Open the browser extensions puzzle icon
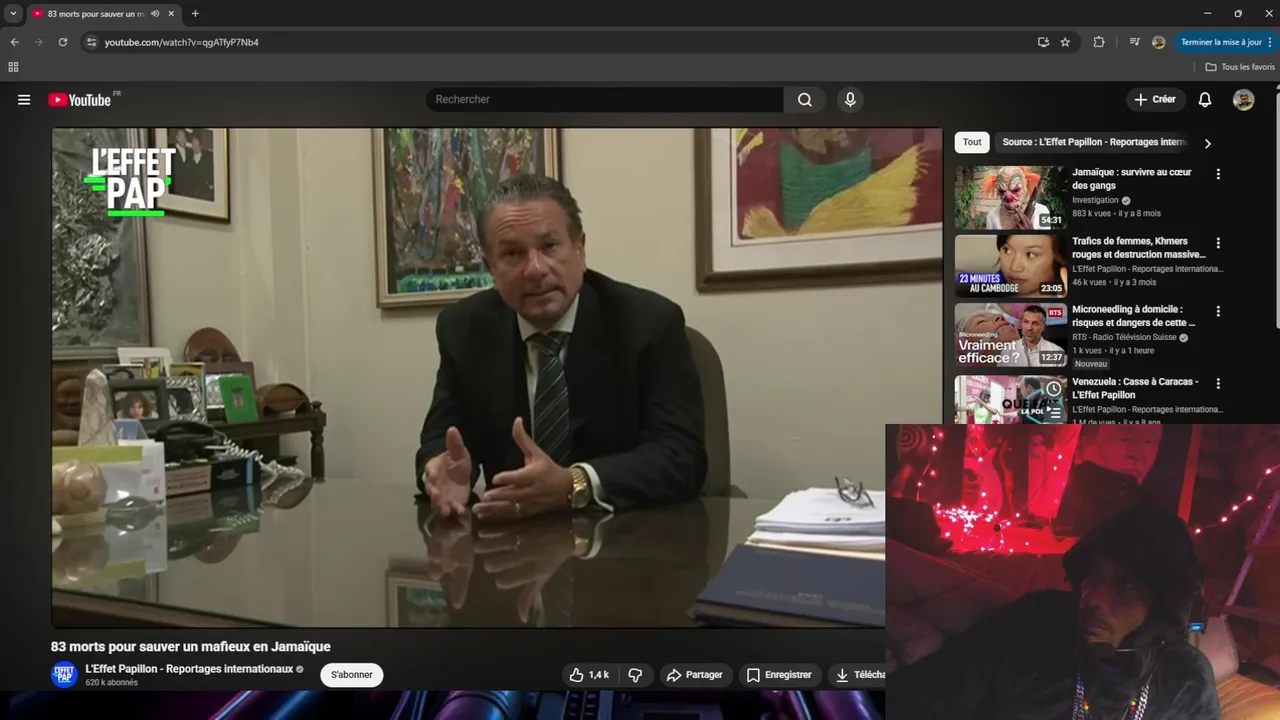1280x720 pixels. [1099, 42]
